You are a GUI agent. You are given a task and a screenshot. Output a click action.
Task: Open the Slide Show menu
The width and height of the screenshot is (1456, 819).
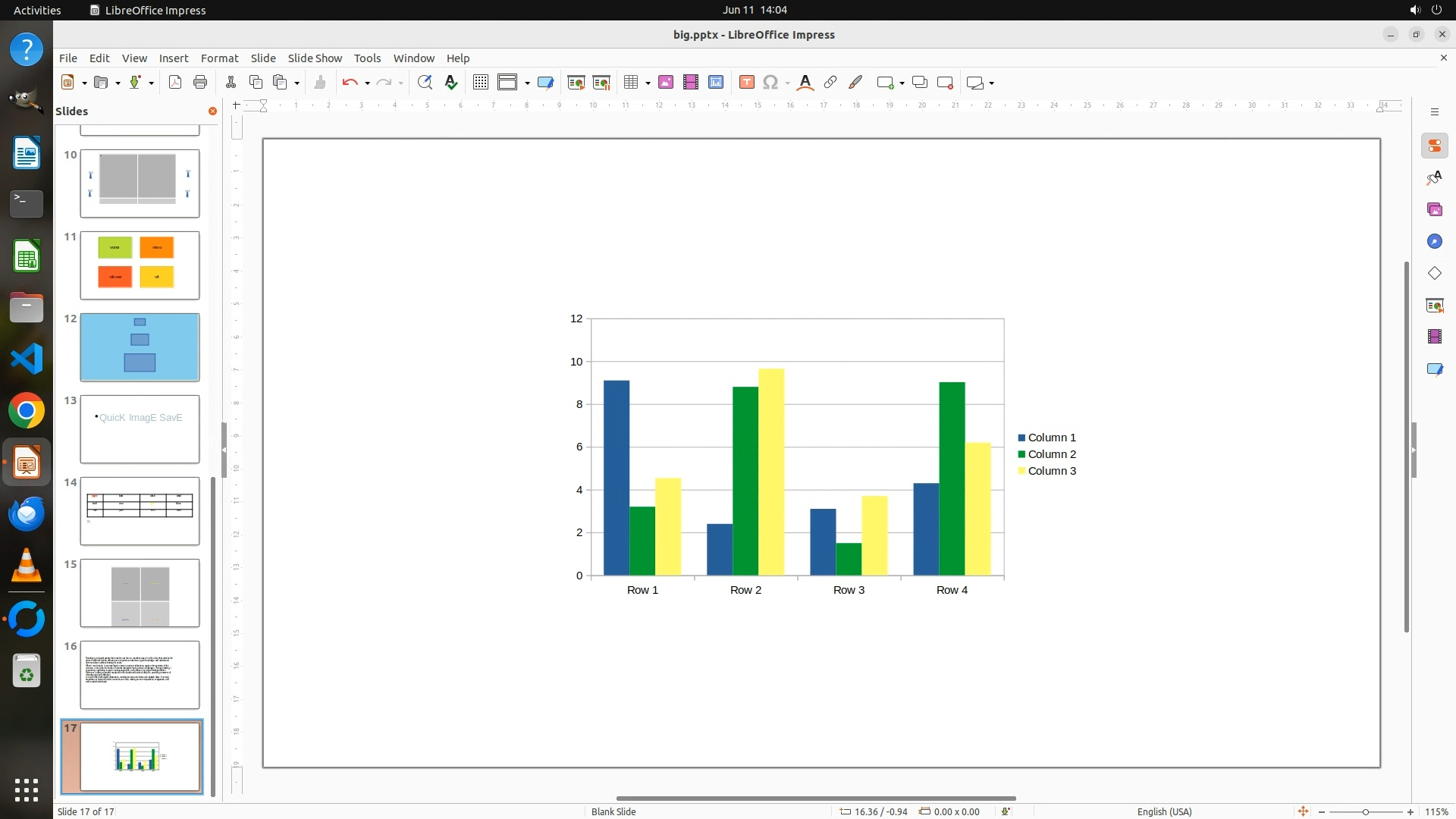coord(314,58)
